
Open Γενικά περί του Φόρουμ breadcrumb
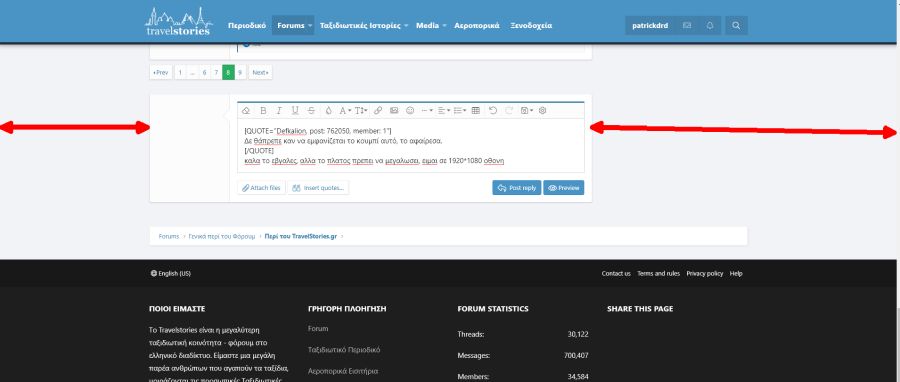tap(222, 236)
